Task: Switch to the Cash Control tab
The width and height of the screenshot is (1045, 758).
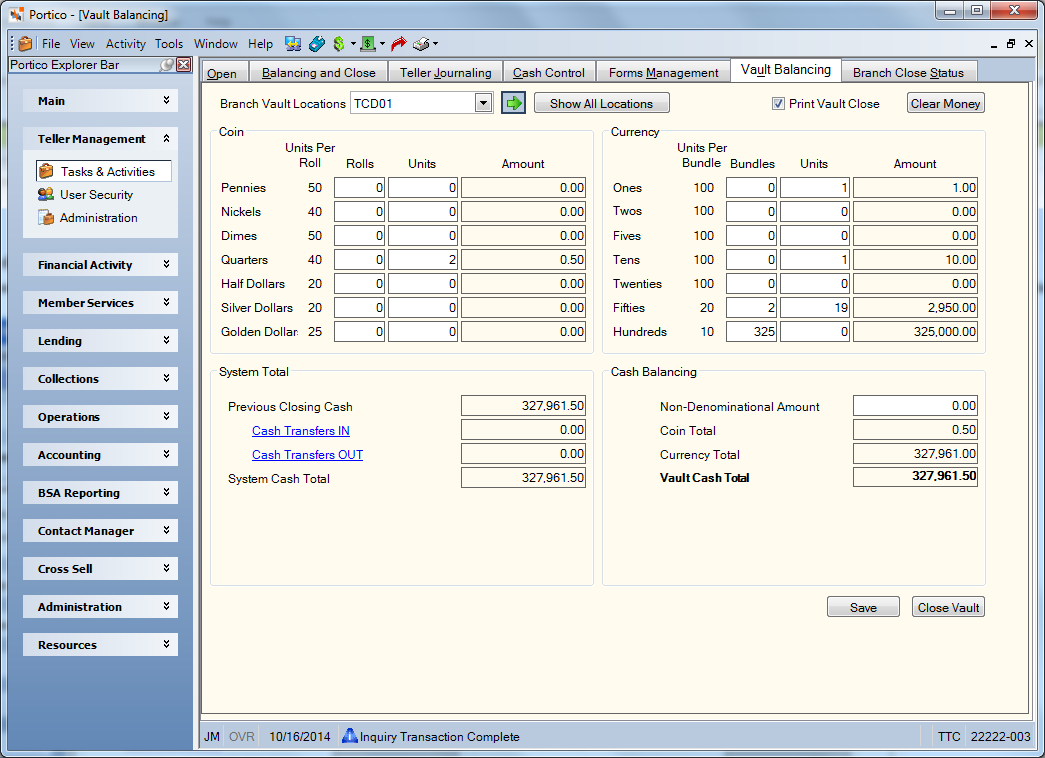Action: click(x=548, y=73)
